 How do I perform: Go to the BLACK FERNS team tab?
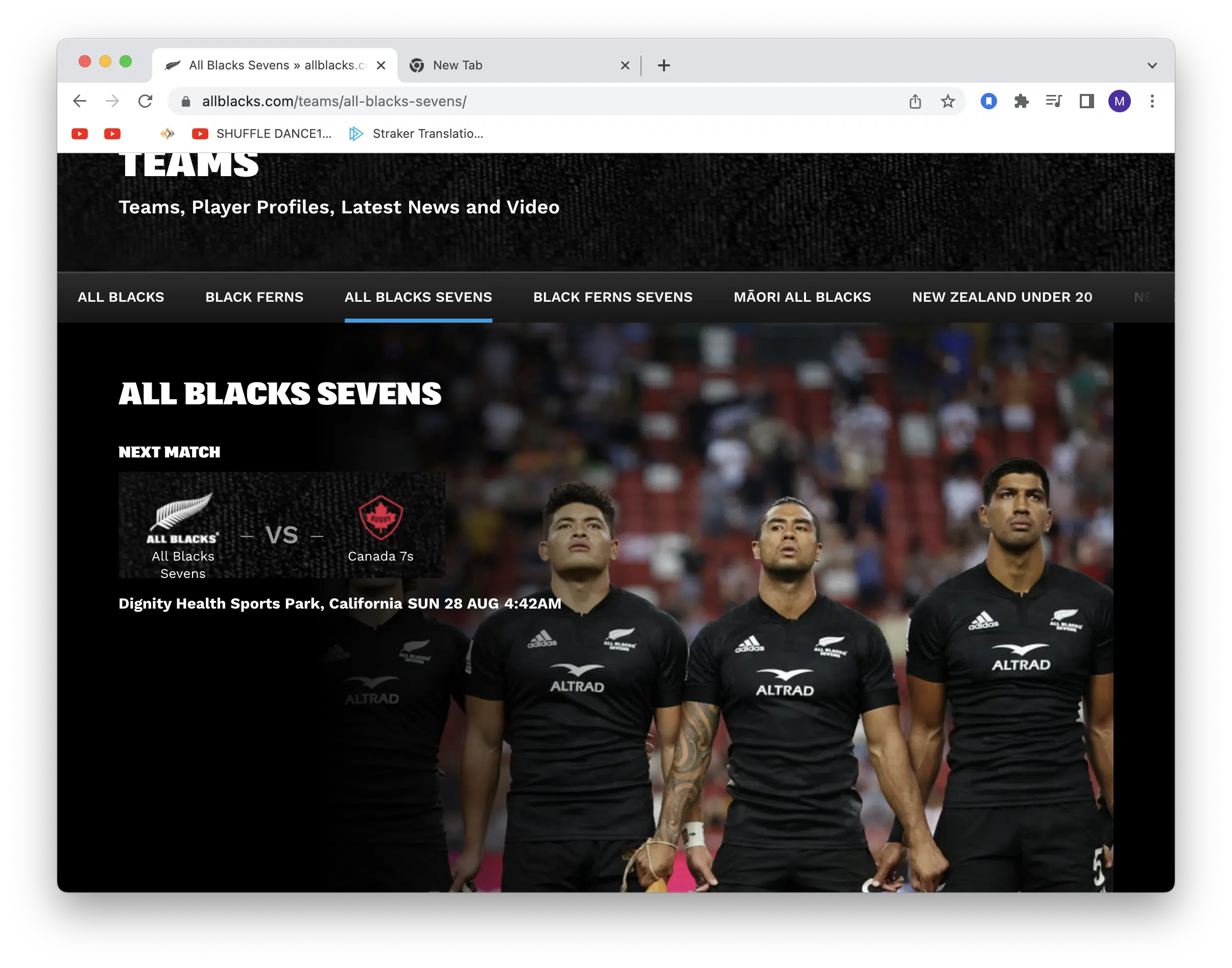click(x=254, y=297)
